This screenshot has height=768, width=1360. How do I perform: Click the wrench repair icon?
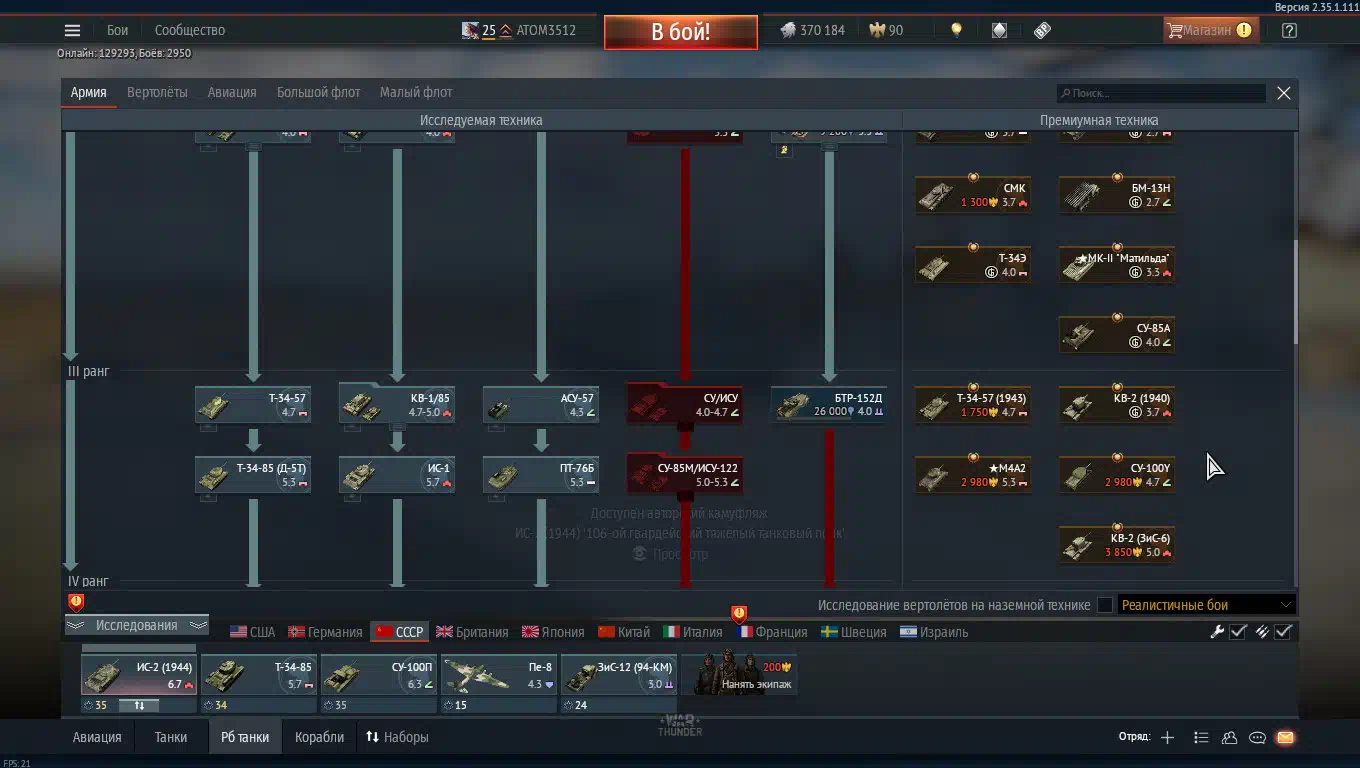(1217, 631)
